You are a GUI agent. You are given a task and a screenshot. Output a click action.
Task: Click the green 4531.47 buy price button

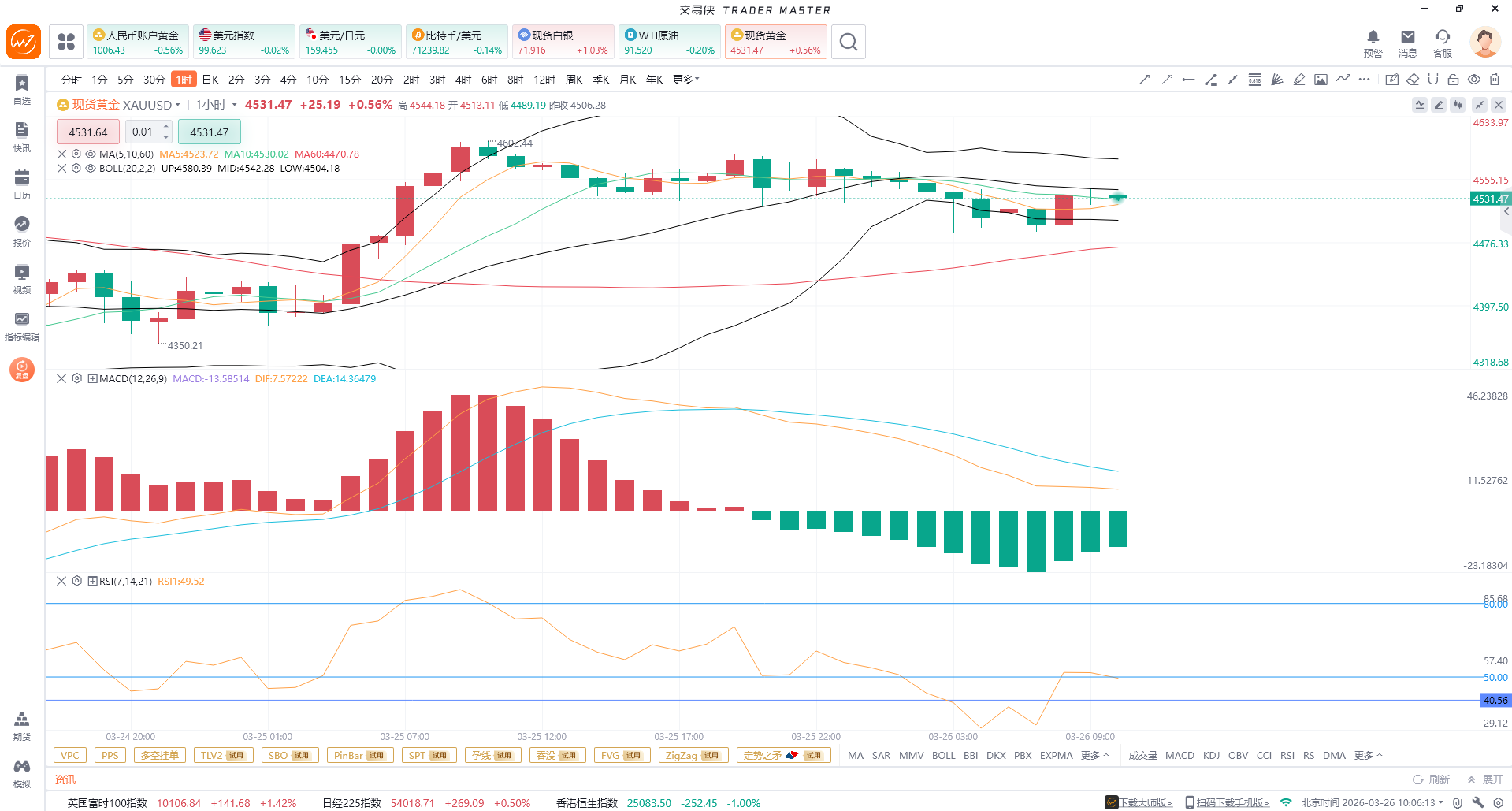point(209,132)
